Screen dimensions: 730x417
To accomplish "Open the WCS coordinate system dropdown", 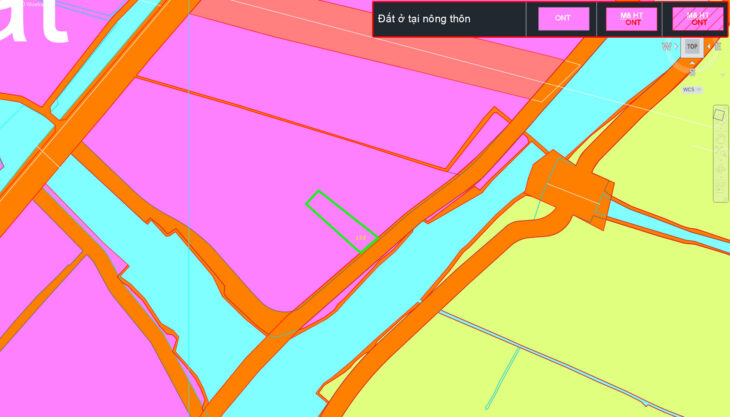I will [690, 90].
